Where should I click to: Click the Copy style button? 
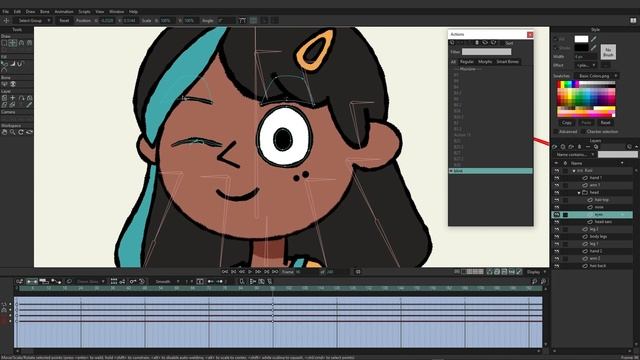point(567,122)
